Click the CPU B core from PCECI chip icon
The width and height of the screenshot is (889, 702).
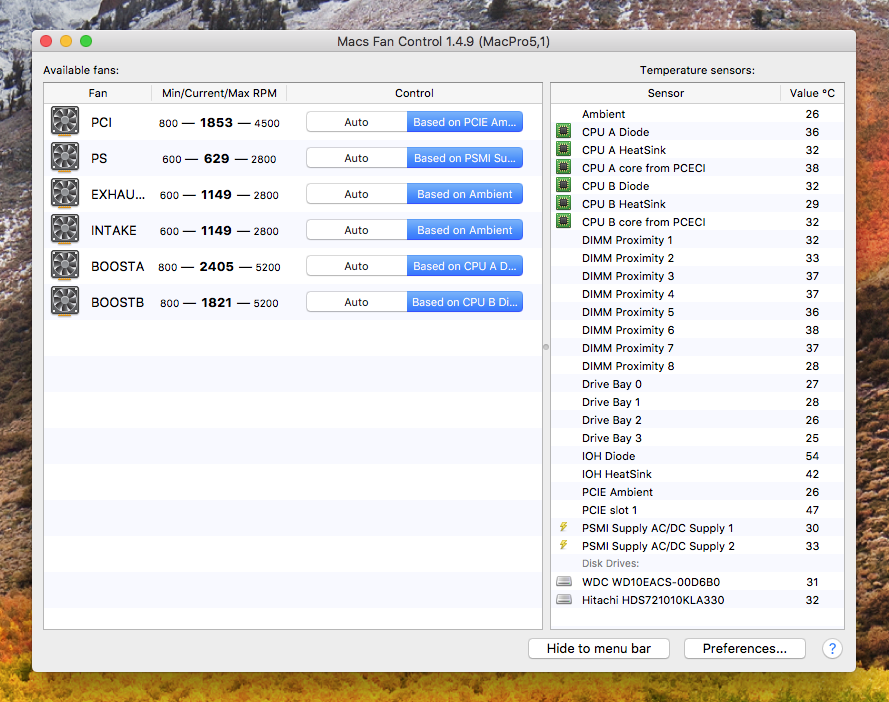click(563, 222)
